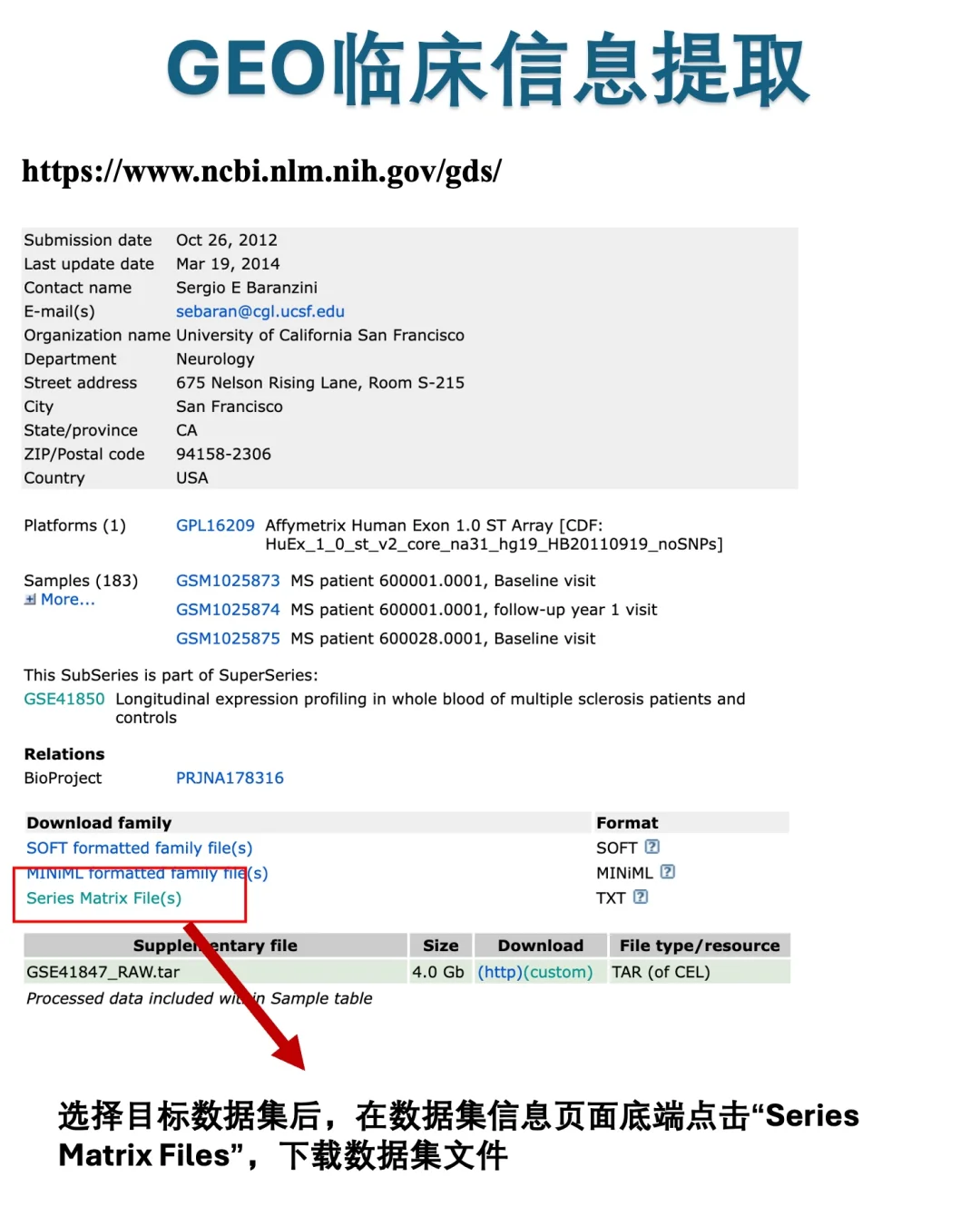Open the MINiML format help icon
Viewport: 980px width, 1216px height.
[x=667, y=872]
